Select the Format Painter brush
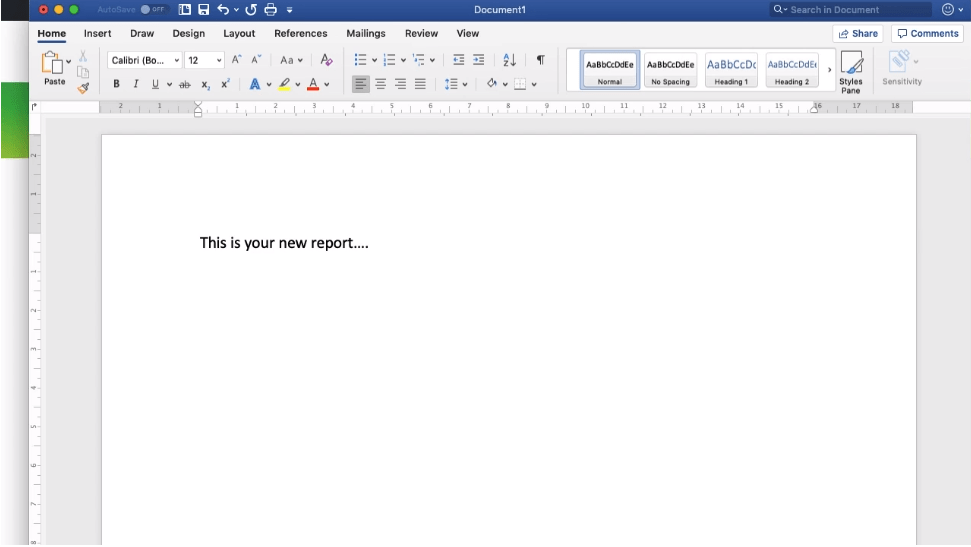This screenshot has width=971, height=547. tap(83, 88)
